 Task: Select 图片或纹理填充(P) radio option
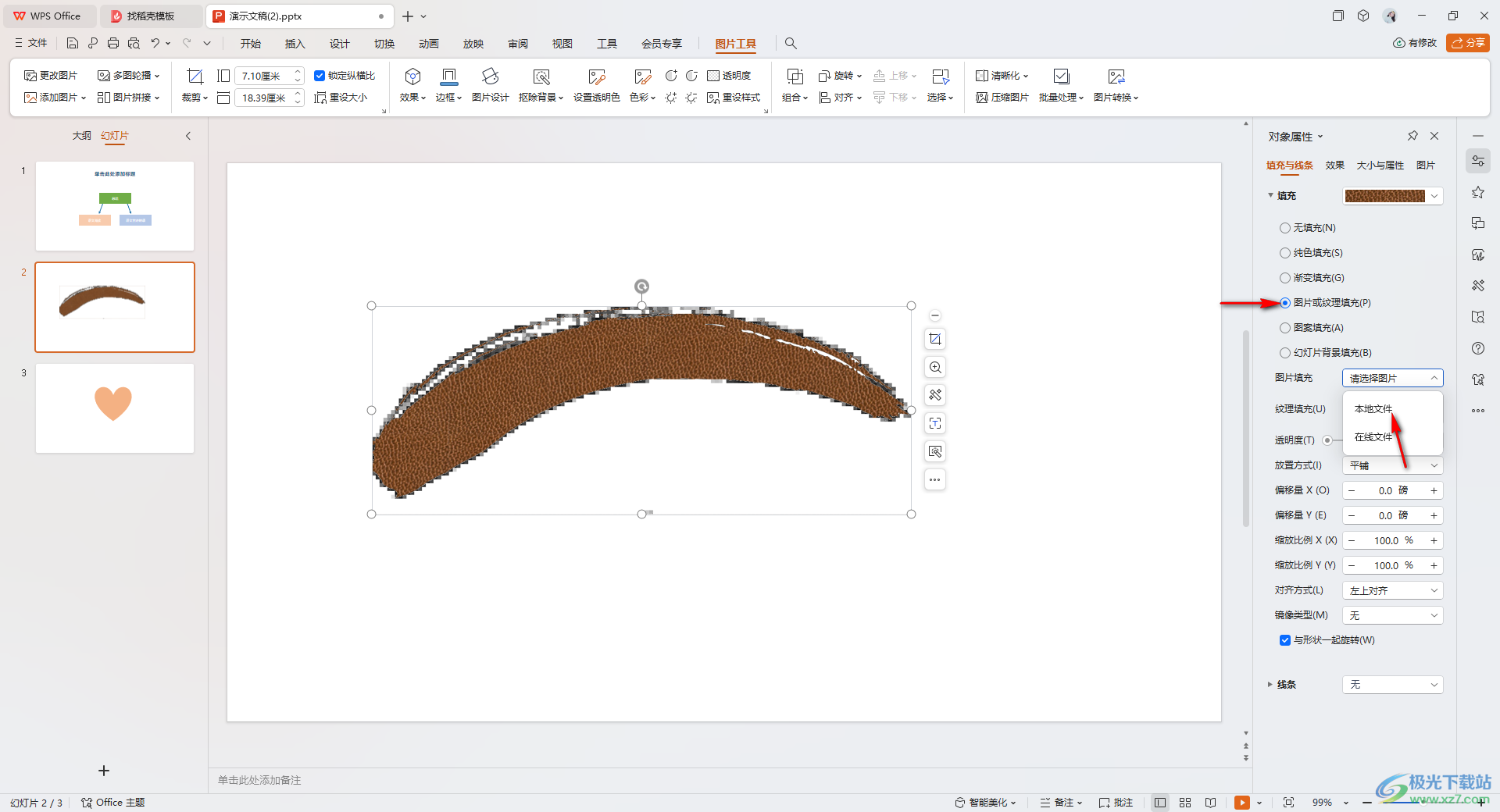[x=1285, y=303]
